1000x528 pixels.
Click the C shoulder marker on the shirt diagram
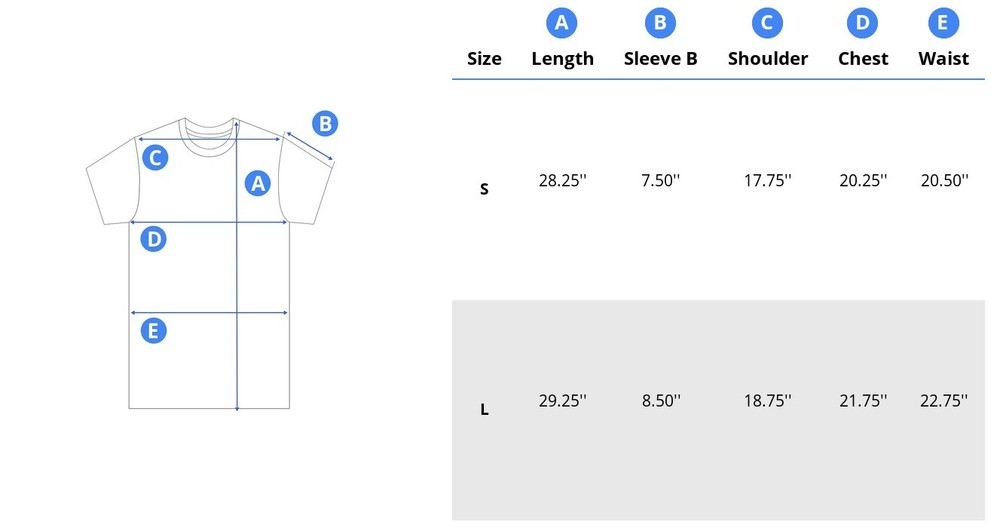pos(154,157)
